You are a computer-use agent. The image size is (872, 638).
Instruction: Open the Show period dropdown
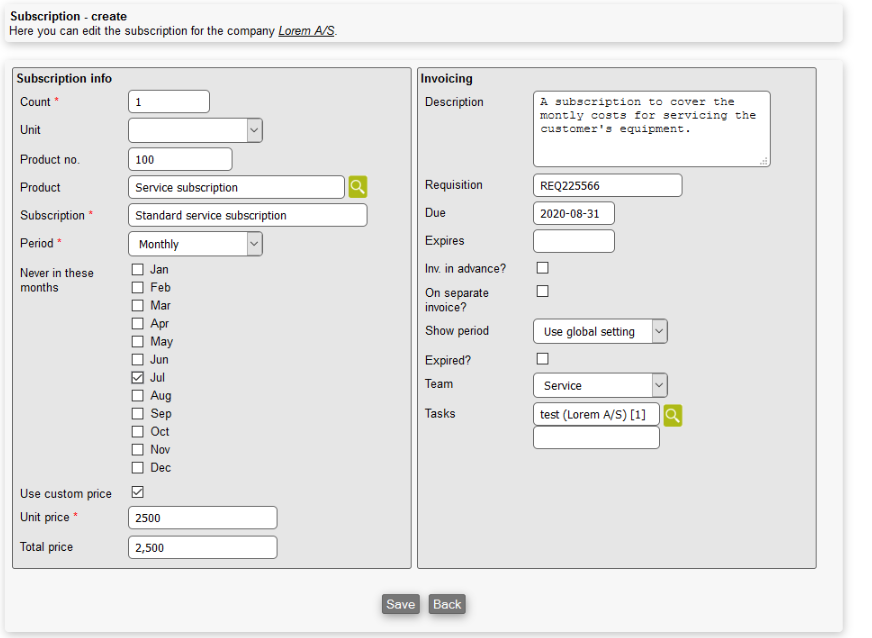(x=600, y=331)
